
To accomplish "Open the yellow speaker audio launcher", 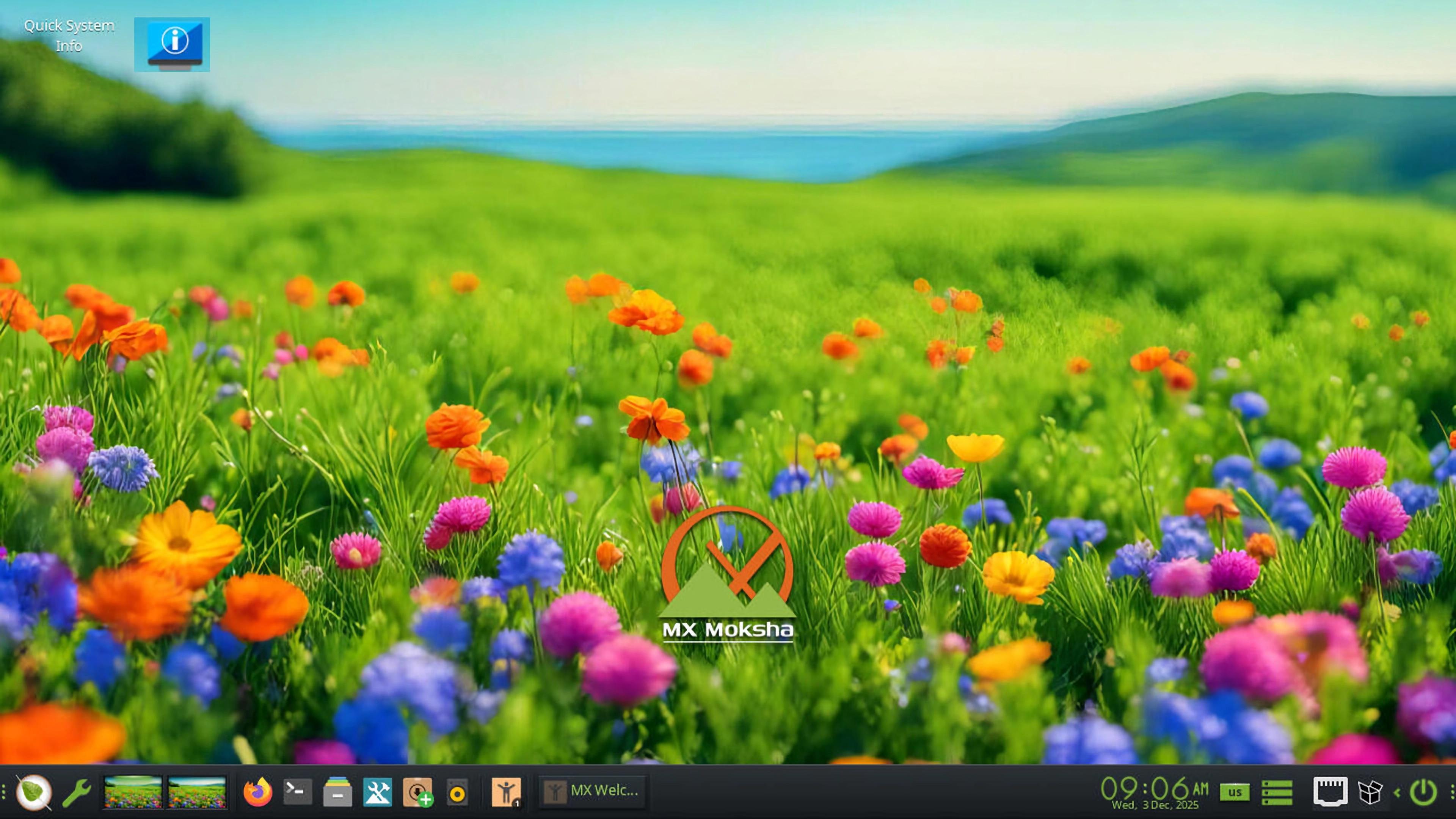I will pyautogui.click(x=457, y=792).
